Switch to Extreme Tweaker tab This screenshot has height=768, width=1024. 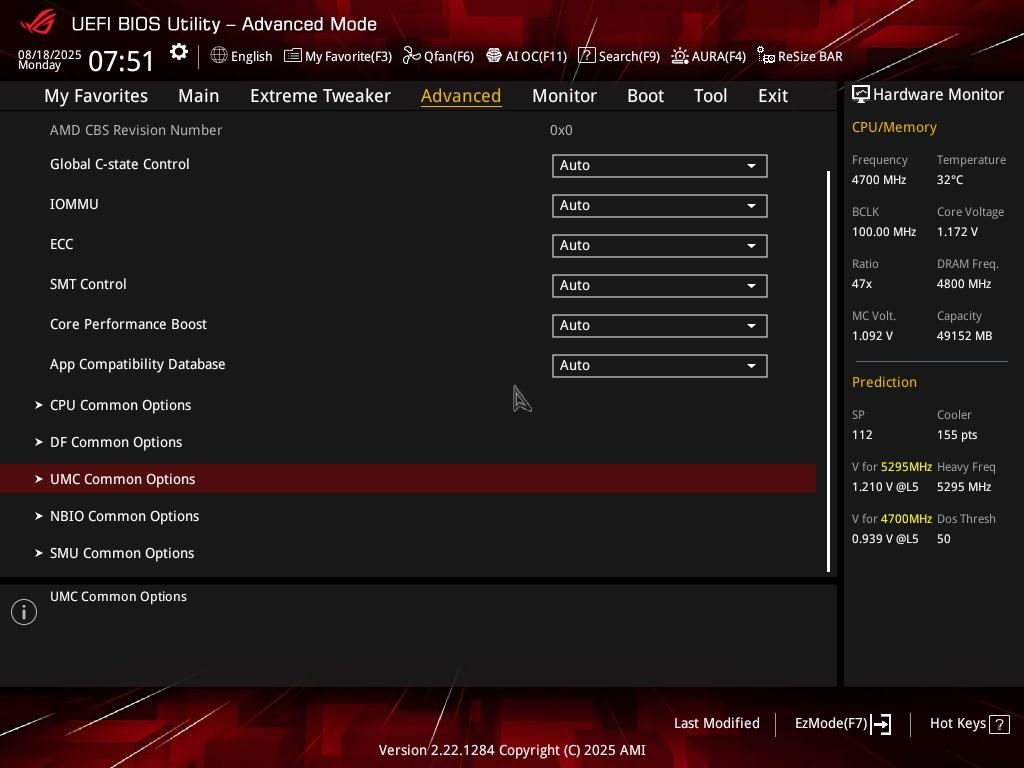coord(320,96)
